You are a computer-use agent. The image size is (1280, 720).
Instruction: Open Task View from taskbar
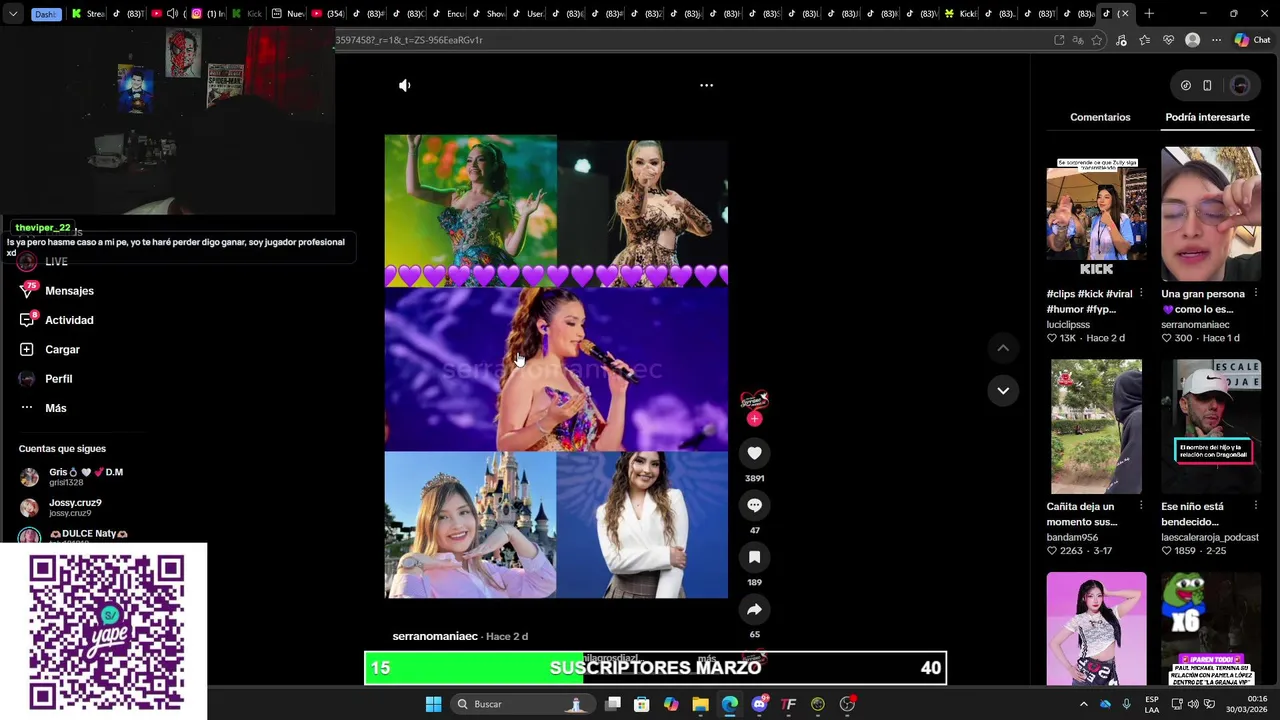[x=613, y=704]
